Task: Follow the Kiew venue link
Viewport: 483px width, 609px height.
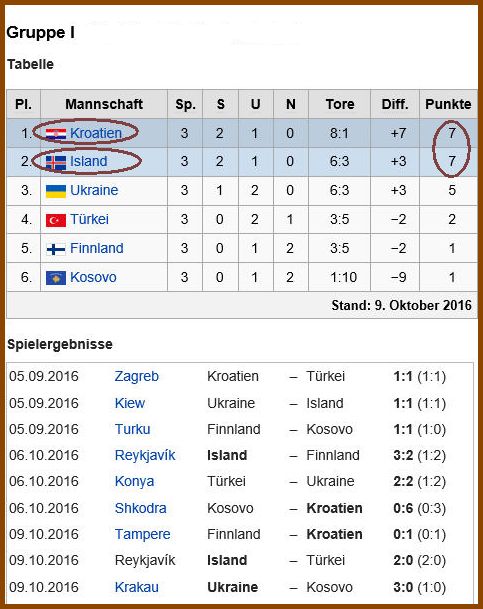Action: (x=130, y=403)
